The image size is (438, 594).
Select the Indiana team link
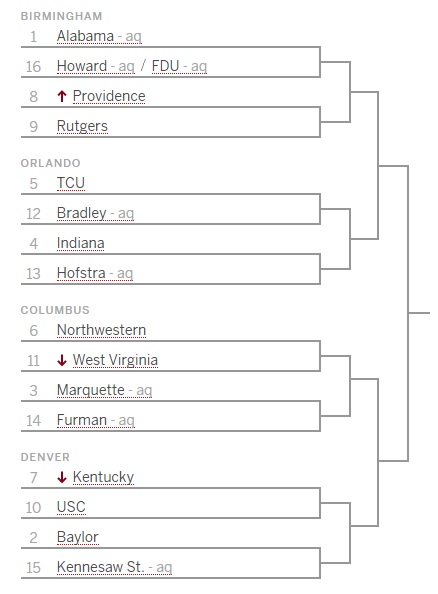point(81,243)
